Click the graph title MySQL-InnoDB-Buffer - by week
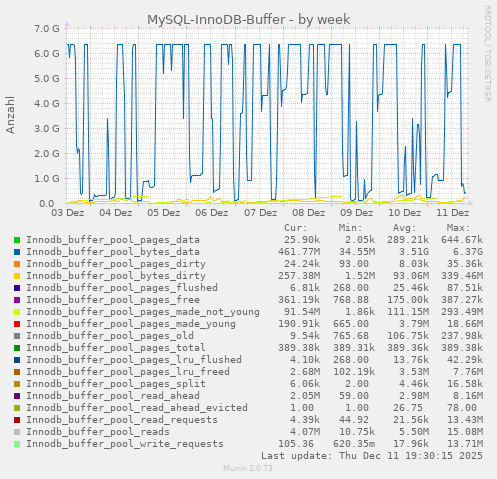 249,20
